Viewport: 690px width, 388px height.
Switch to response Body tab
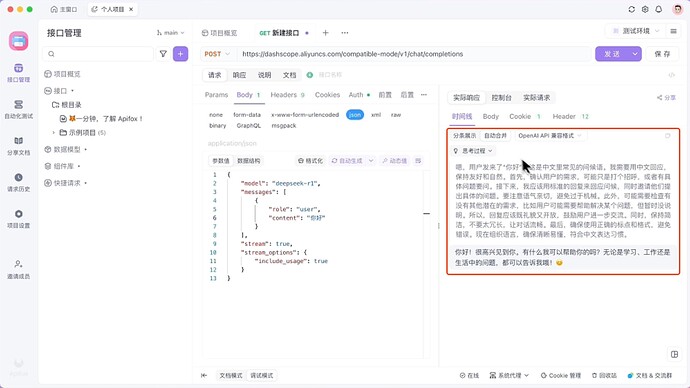pos(491,116)
